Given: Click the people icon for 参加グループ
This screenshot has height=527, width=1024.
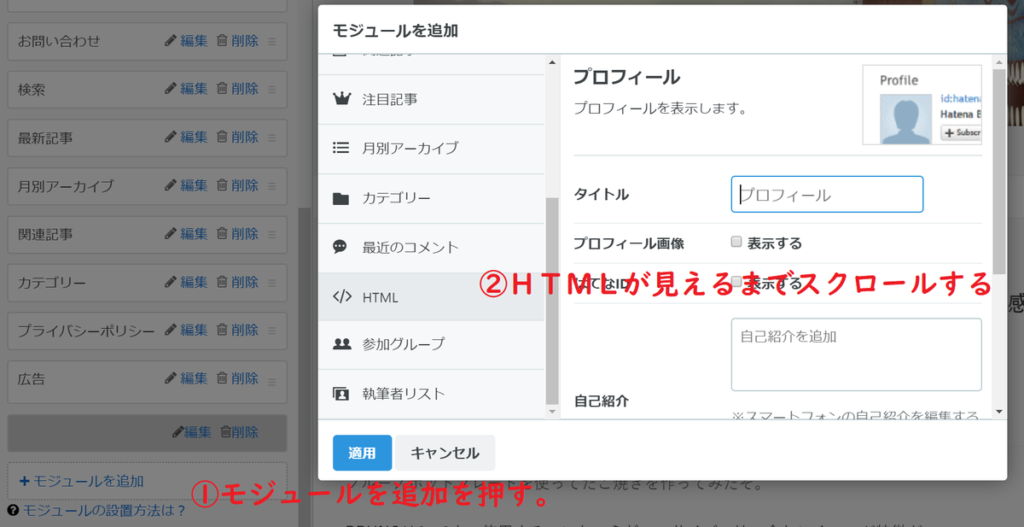Looking at the screenshot, I should 341,344.
